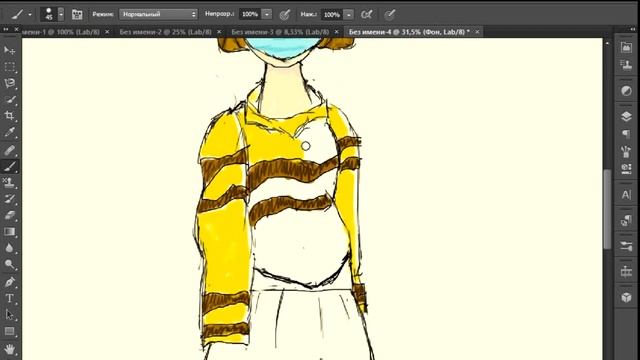
Task: Select the Gradient tool
Action: [9, 232]
